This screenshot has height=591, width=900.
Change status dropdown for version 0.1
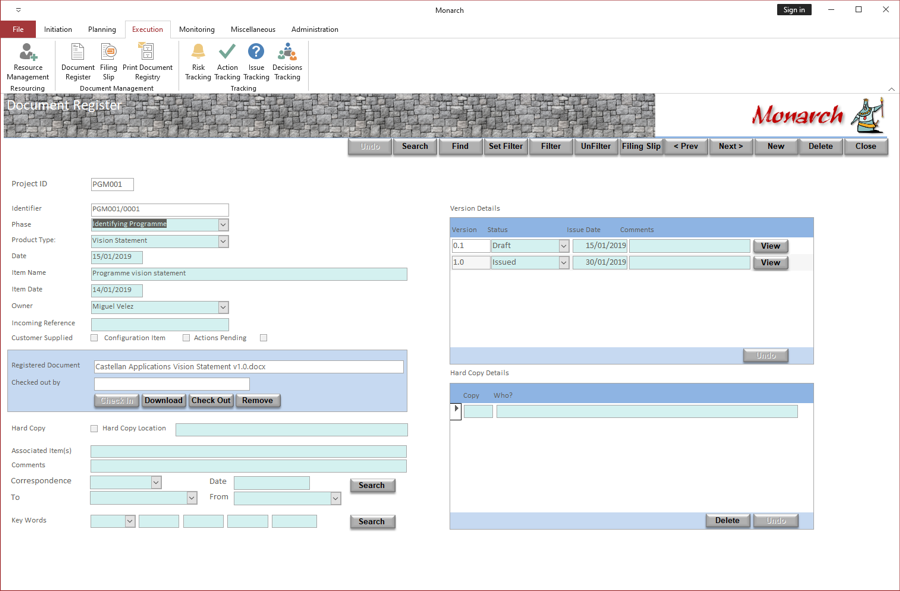(x=564, y=246)
